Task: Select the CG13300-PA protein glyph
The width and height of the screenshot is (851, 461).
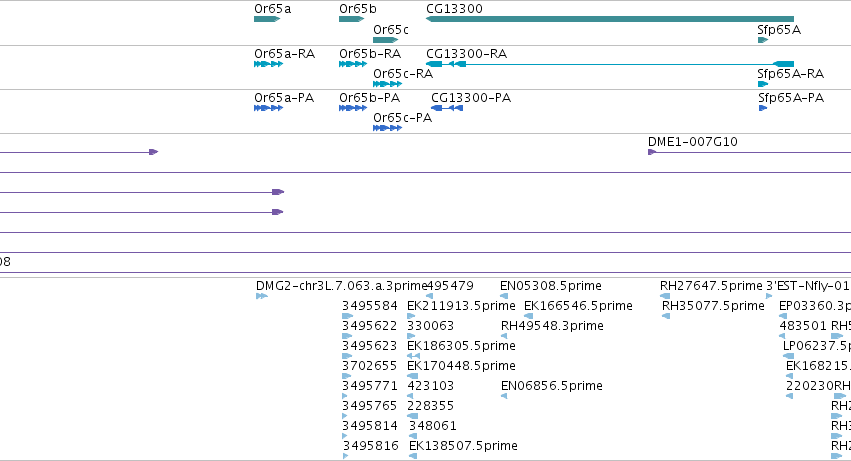Action: click(x=447, y=108)
